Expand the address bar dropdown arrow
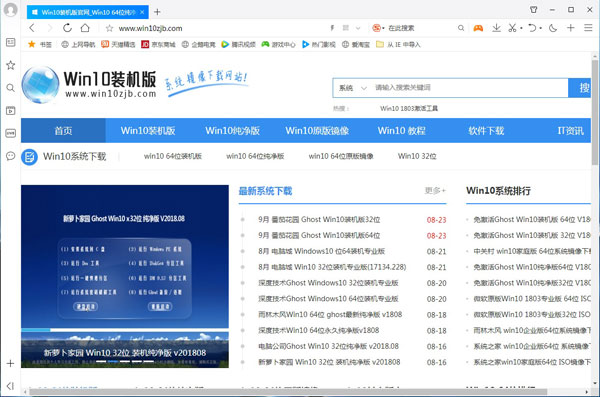Viewport: 600px width, 397px height. coord(358,28)
